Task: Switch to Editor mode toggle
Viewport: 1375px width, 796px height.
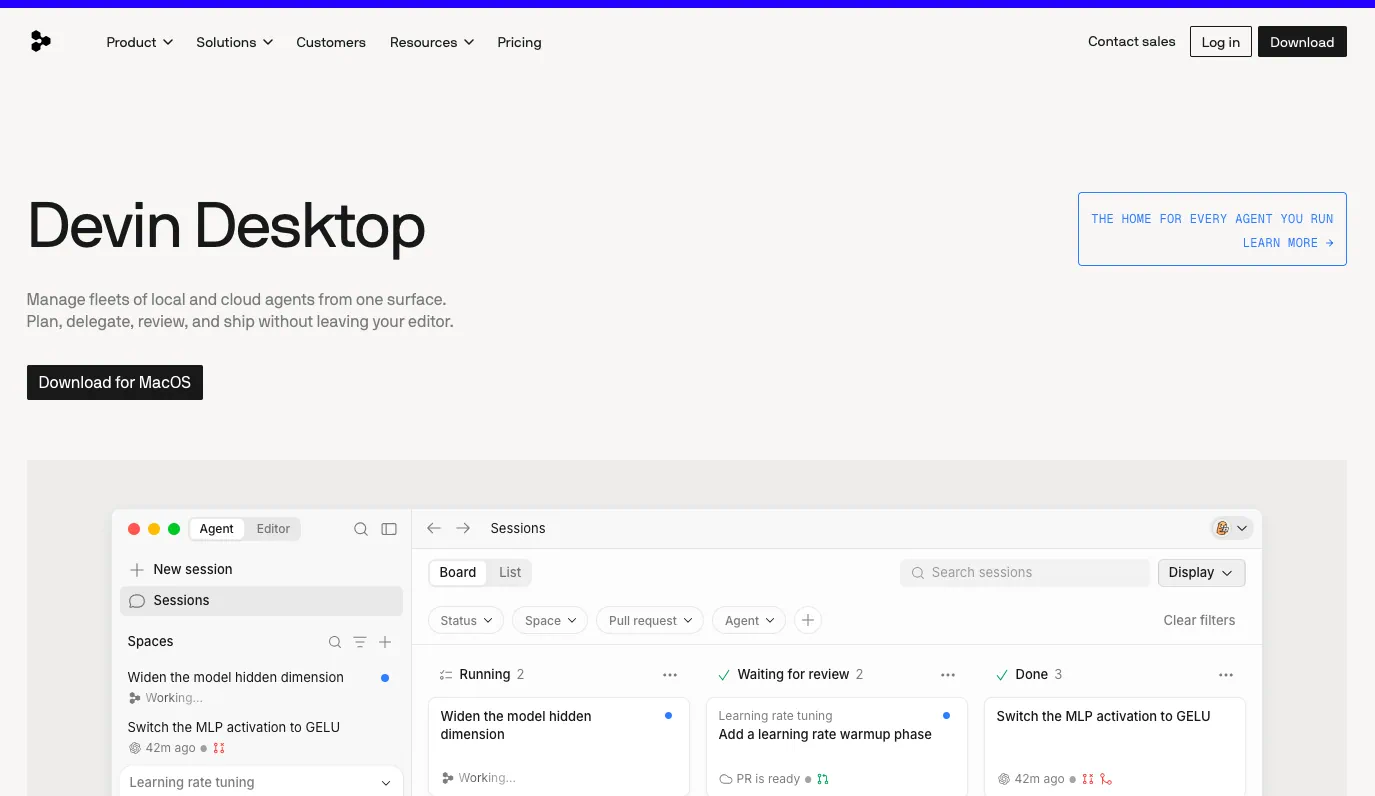Action: [x=273, y=529]
